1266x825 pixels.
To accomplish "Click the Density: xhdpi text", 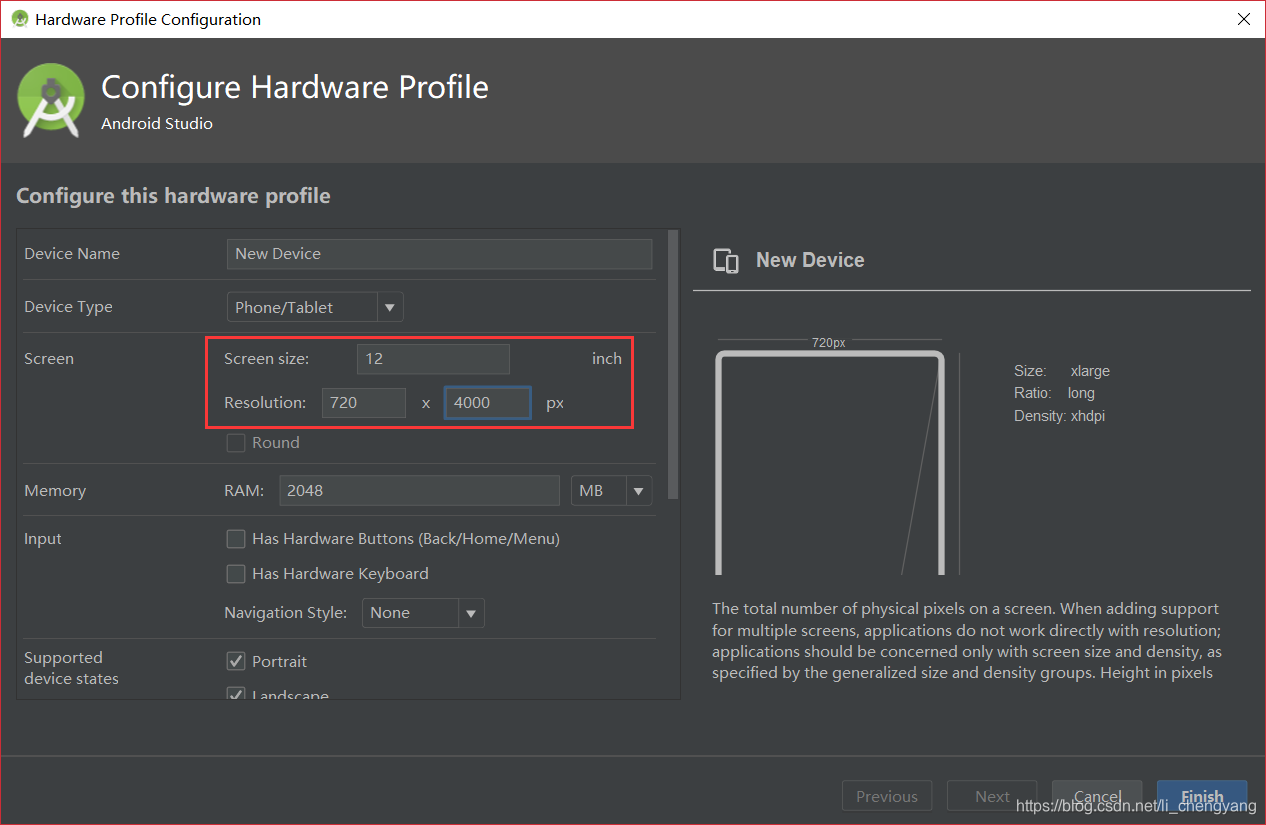I will (1059, 416).
